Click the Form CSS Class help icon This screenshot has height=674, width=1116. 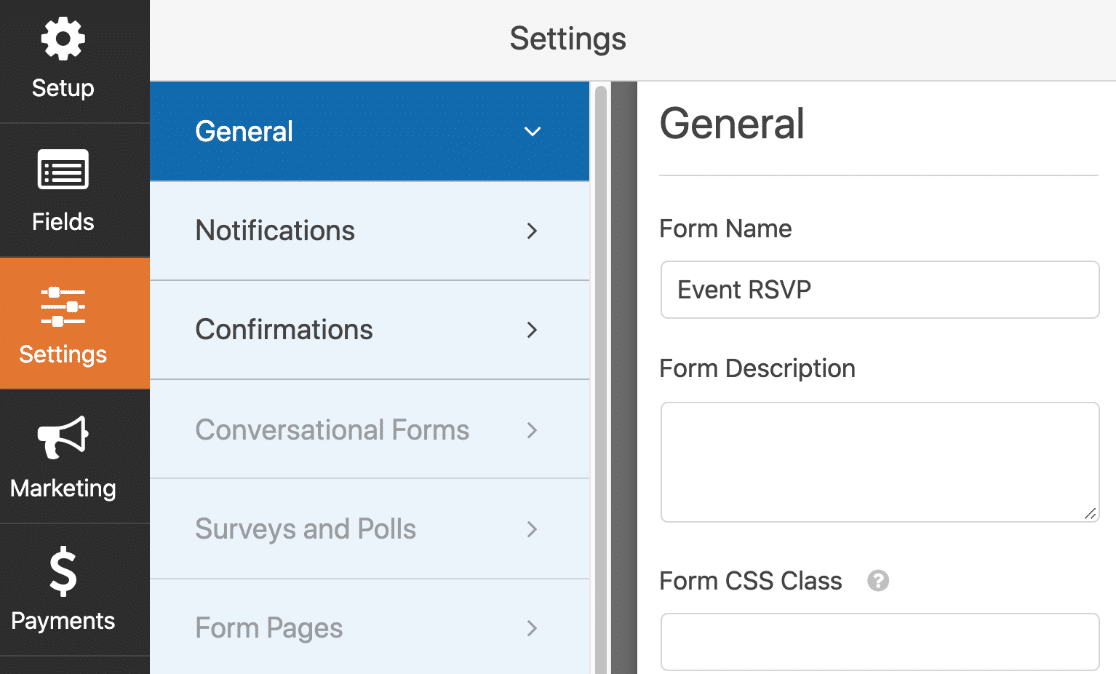pyautogui.click(x=878, y=581)
